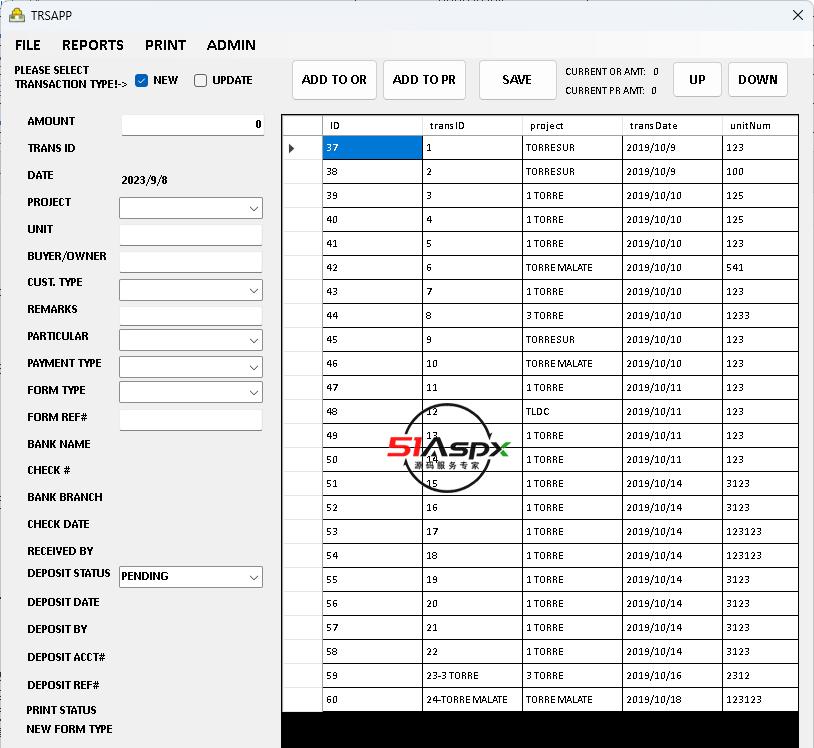Click the CURRENT PR AMT label
Image resolution: width=814 pixels, height=748 pixels.
click(605, 91)
